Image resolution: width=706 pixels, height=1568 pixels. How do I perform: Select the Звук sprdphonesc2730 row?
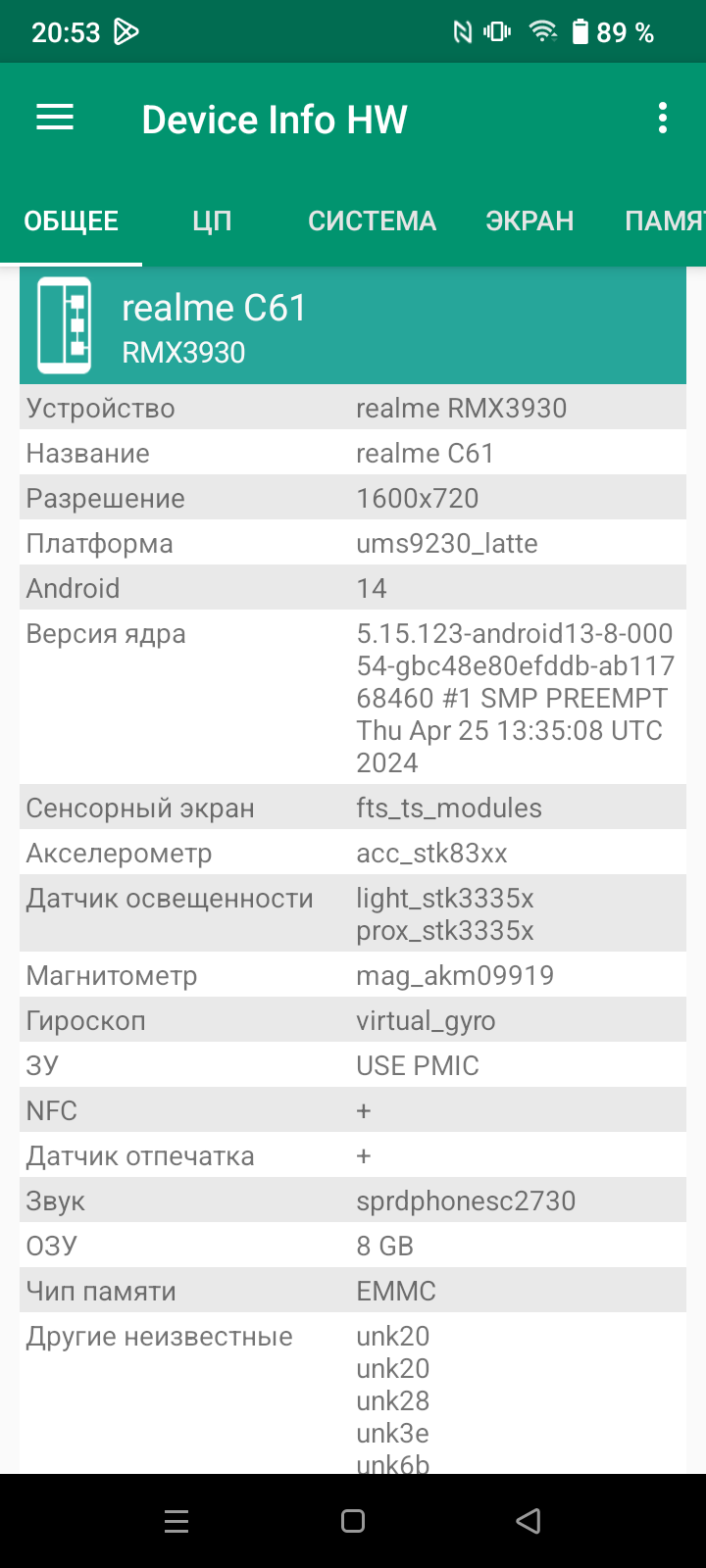(x=353, y=1200)
